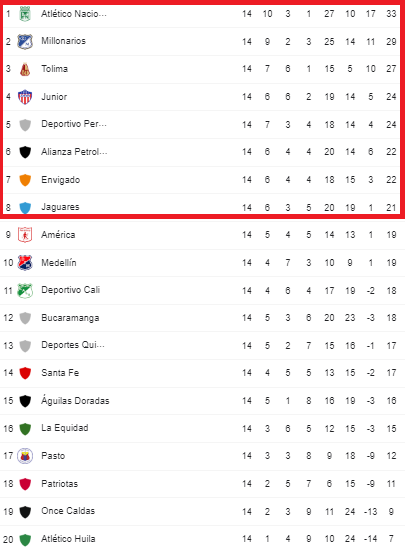Select the Once Caldas row name
The image size is (405, 551).
tap(68, 511)
